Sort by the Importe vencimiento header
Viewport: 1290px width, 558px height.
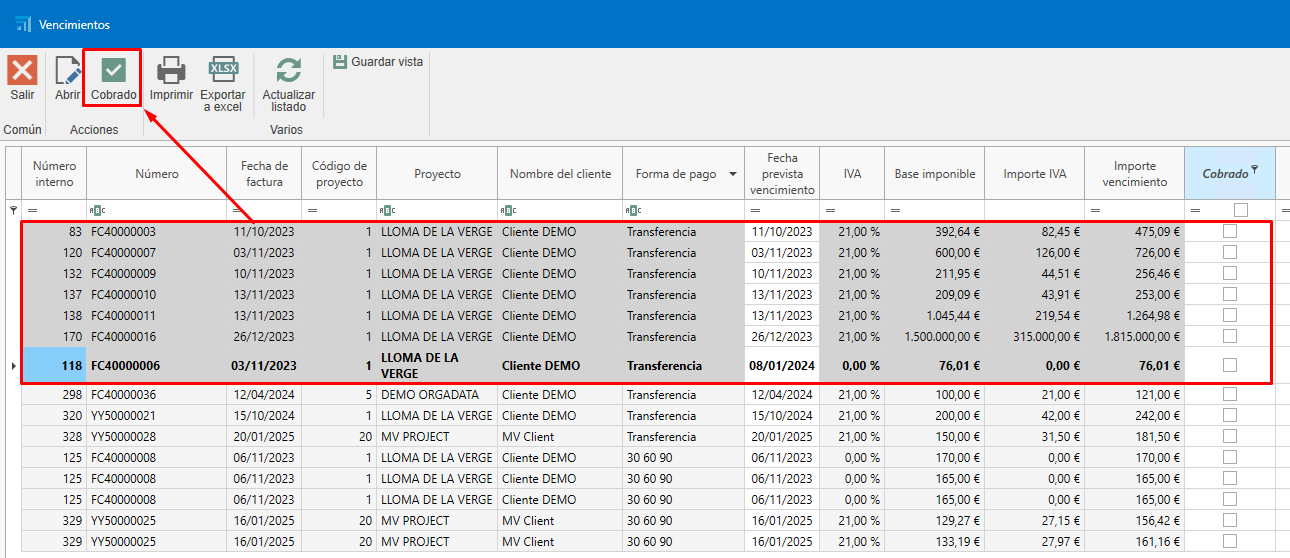[1135, 173]
